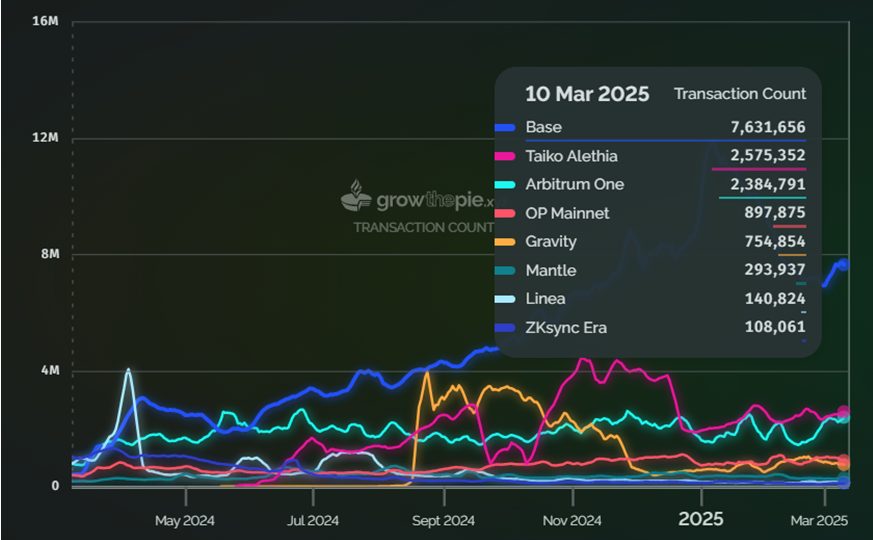Viewport: 873px width, 540px height.
Task: Click the Base blue color marker
Action: point(506,127)
